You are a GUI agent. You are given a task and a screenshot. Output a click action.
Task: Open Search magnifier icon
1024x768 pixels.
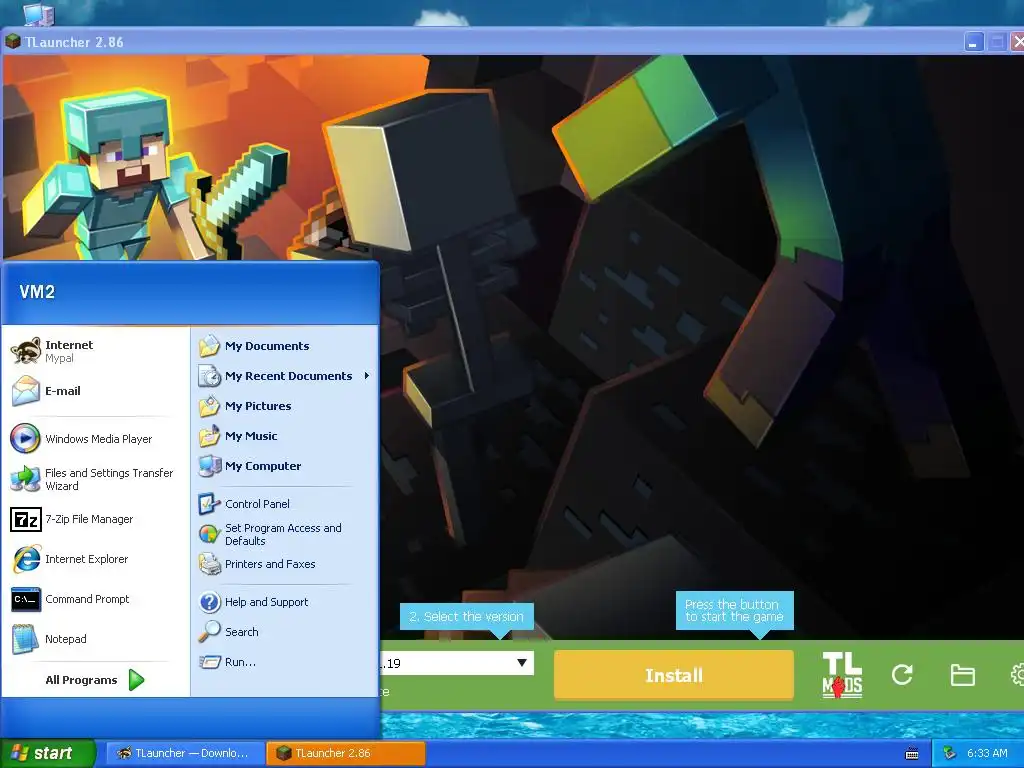(x=210, y=632)
